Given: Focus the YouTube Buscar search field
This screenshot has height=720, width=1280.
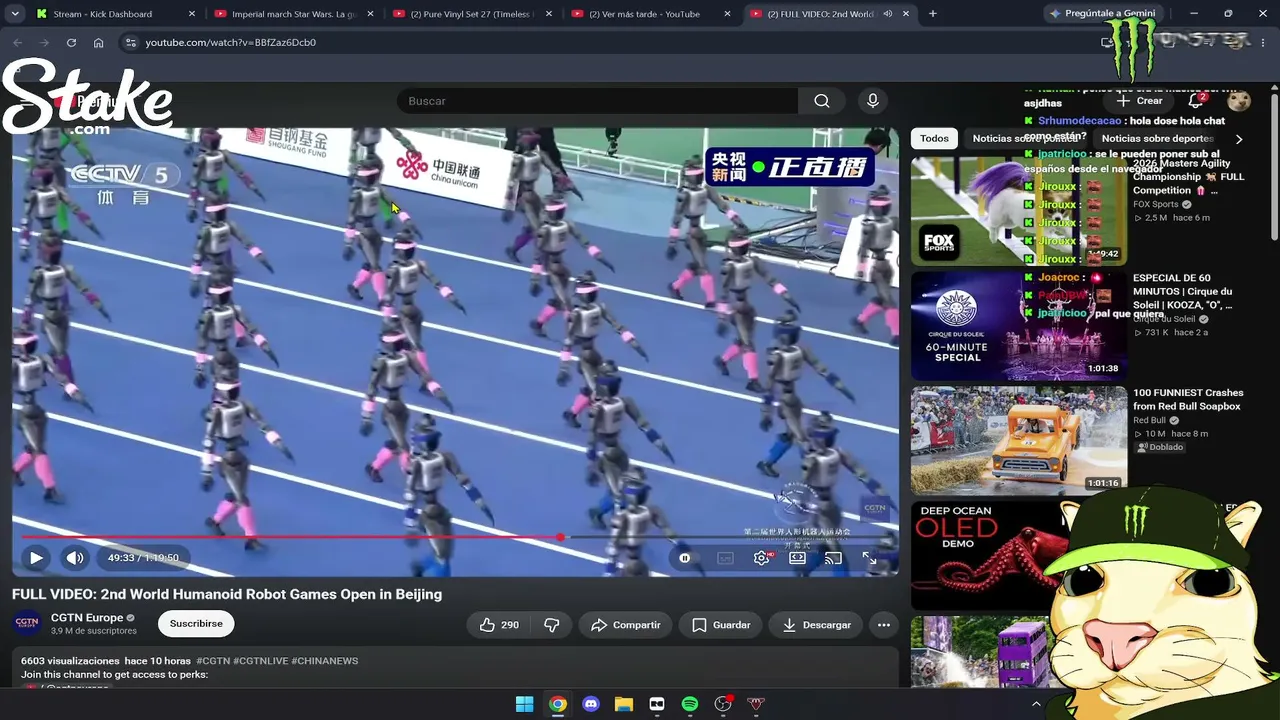Looking at the screenshot, I should (x=597, y=101).
